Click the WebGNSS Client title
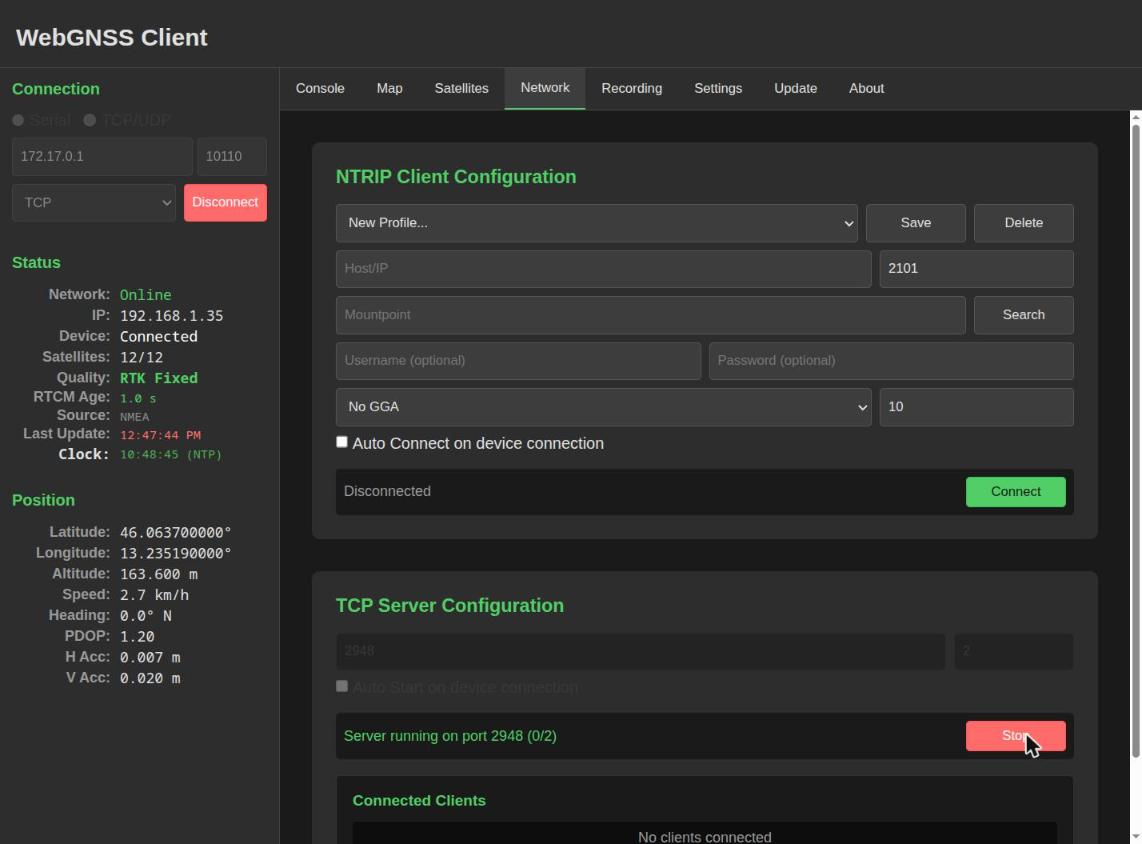Screen dimensions: 1142x844 pos(111,37)
